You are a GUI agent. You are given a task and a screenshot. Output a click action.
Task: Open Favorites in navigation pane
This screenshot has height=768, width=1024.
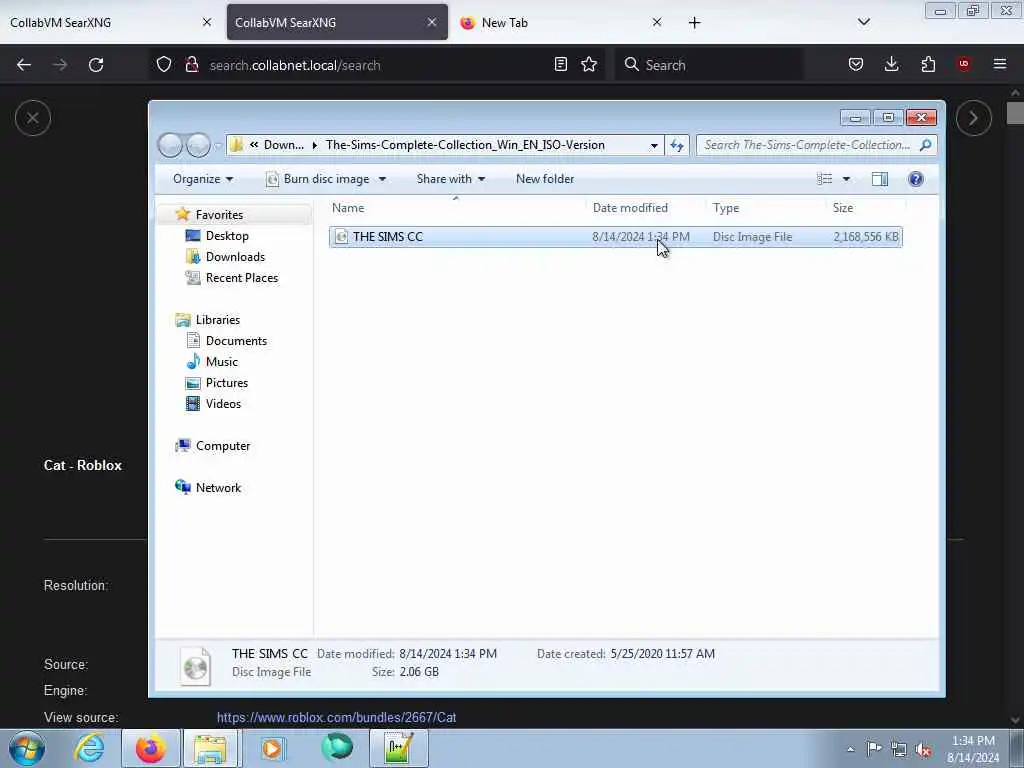click(x=219, y=215)
